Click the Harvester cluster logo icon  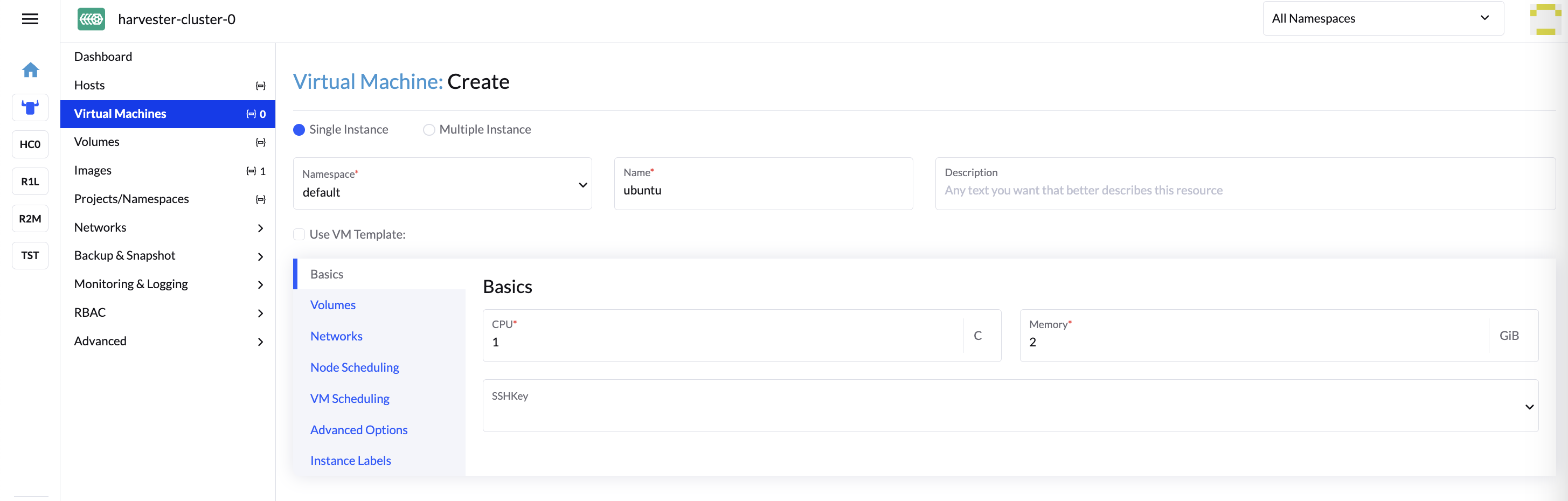point(91,19)
